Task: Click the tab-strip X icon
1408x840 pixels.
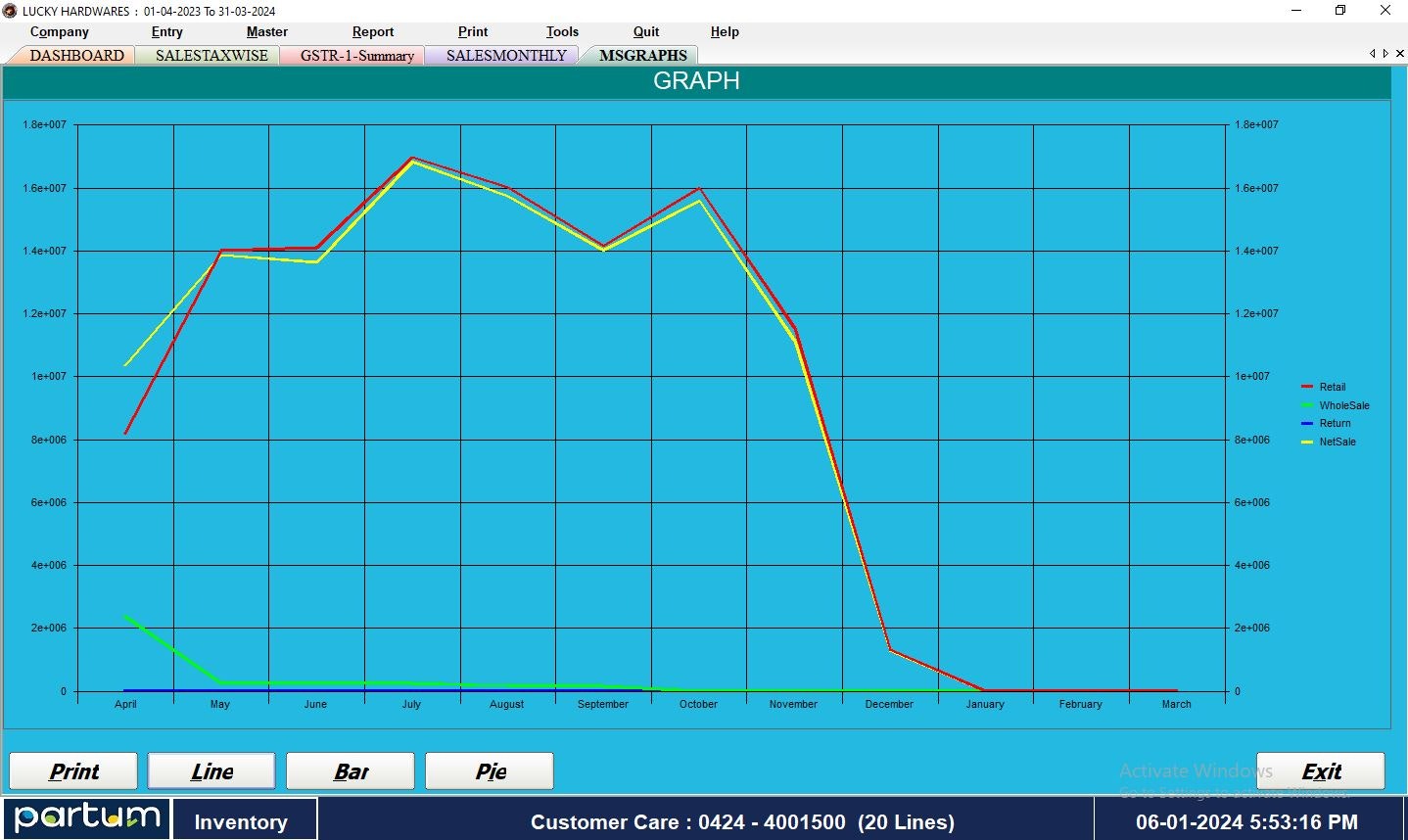Action: click(x=1400, y=54)
